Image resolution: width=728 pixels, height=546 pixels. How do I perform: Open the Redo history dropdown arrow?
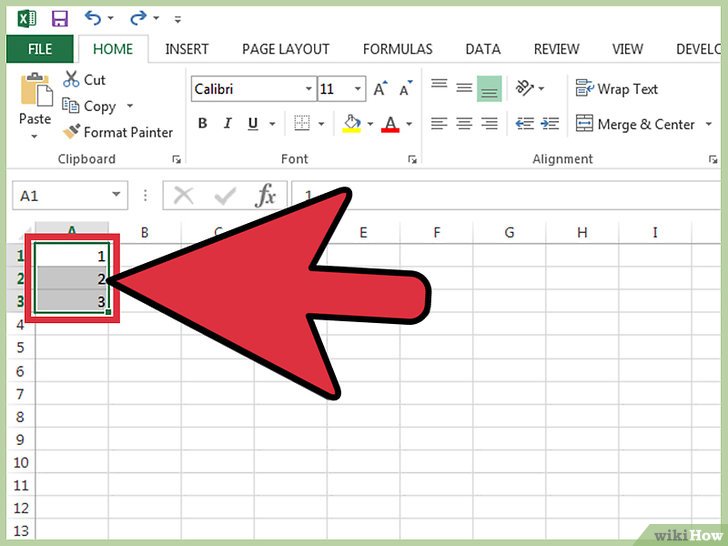156,18
